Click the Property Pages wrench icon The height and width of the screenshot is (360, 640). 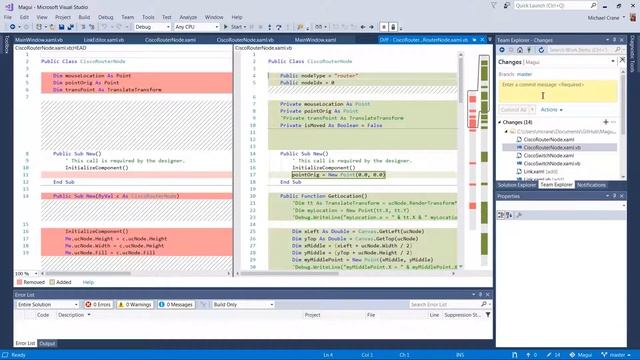click(519, 215)
